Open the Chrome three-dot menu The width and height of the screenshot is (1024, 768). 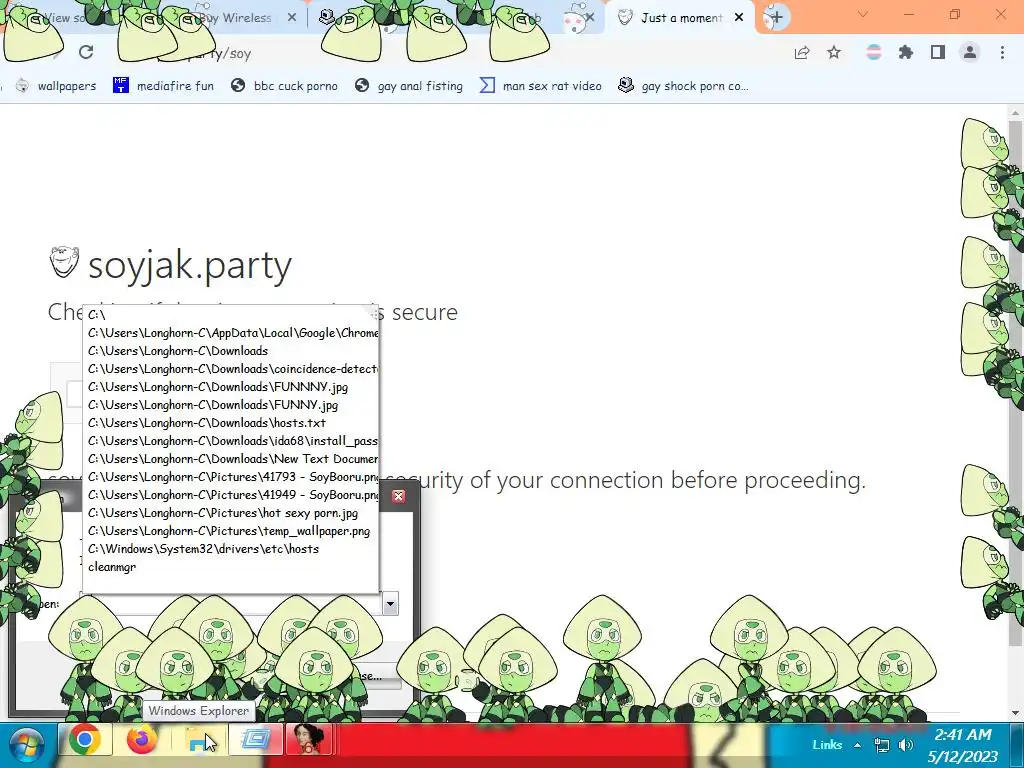[x=1002, y=52]
